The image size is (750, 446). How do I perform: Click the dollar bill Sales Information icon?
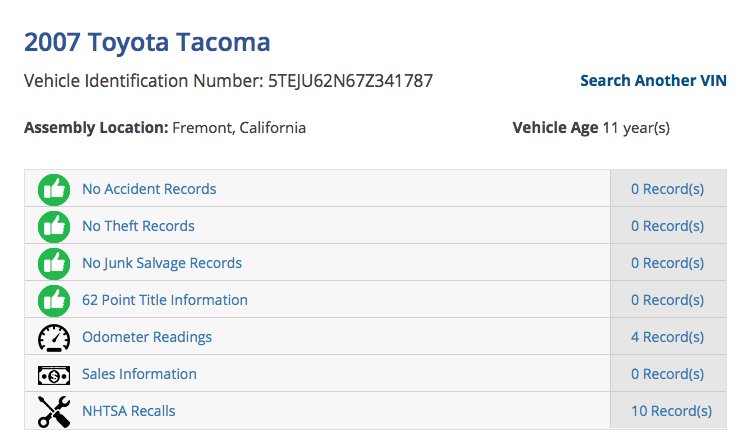[x=54, y=375]
